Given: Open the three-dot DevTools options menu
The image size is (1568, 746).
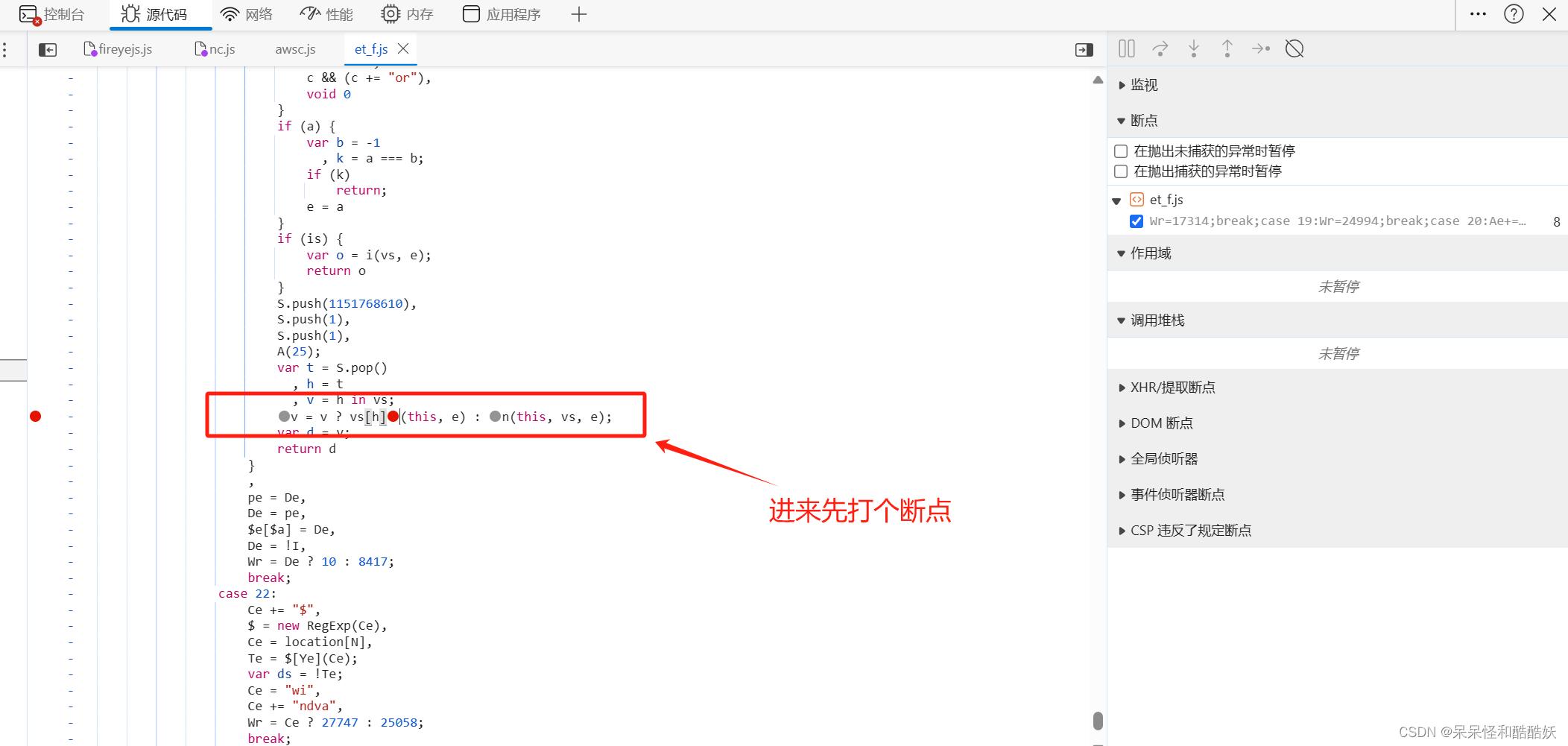Looking at the screenshot, I should pyautogui.click(x=1478, y=14).
